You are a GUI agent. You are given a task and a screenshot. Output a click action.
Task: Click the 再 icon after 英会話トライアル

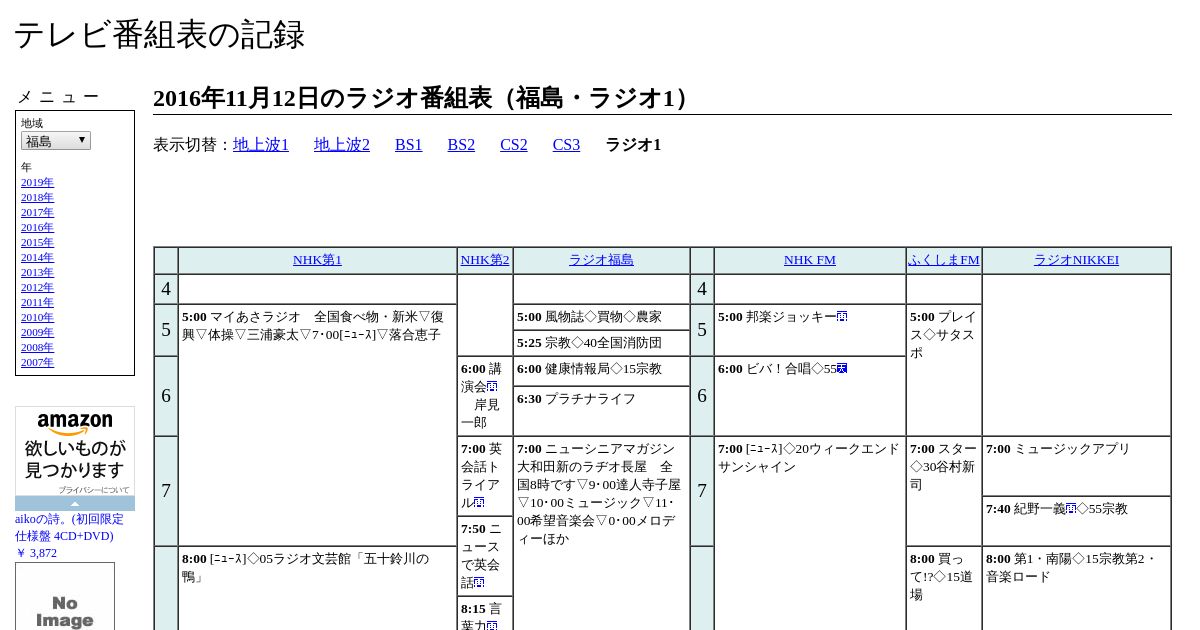(x=479, y=502)
